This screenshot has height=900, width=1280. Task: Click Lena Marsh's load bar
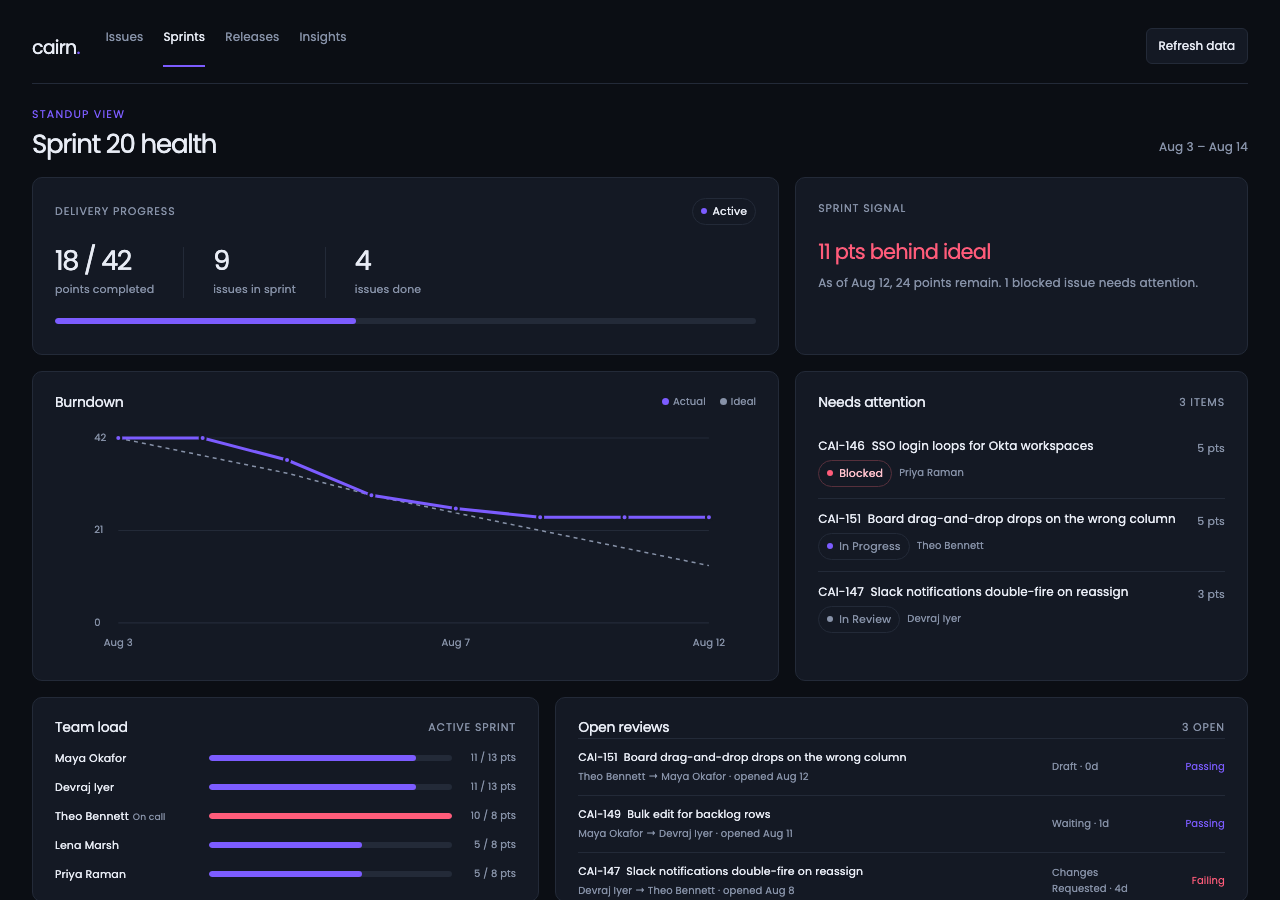tap(330, 845)
